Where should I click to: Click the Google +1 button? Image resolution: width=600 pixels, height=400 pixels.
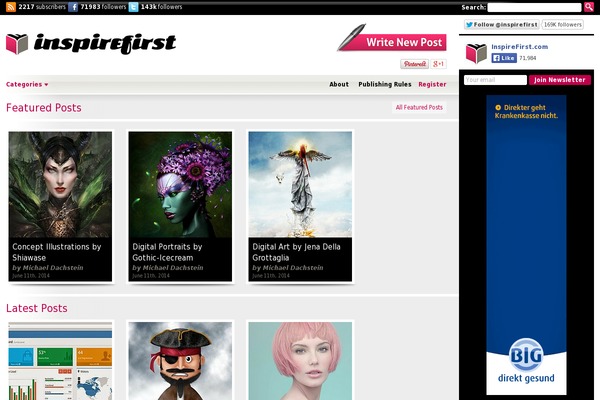[439, 64]
